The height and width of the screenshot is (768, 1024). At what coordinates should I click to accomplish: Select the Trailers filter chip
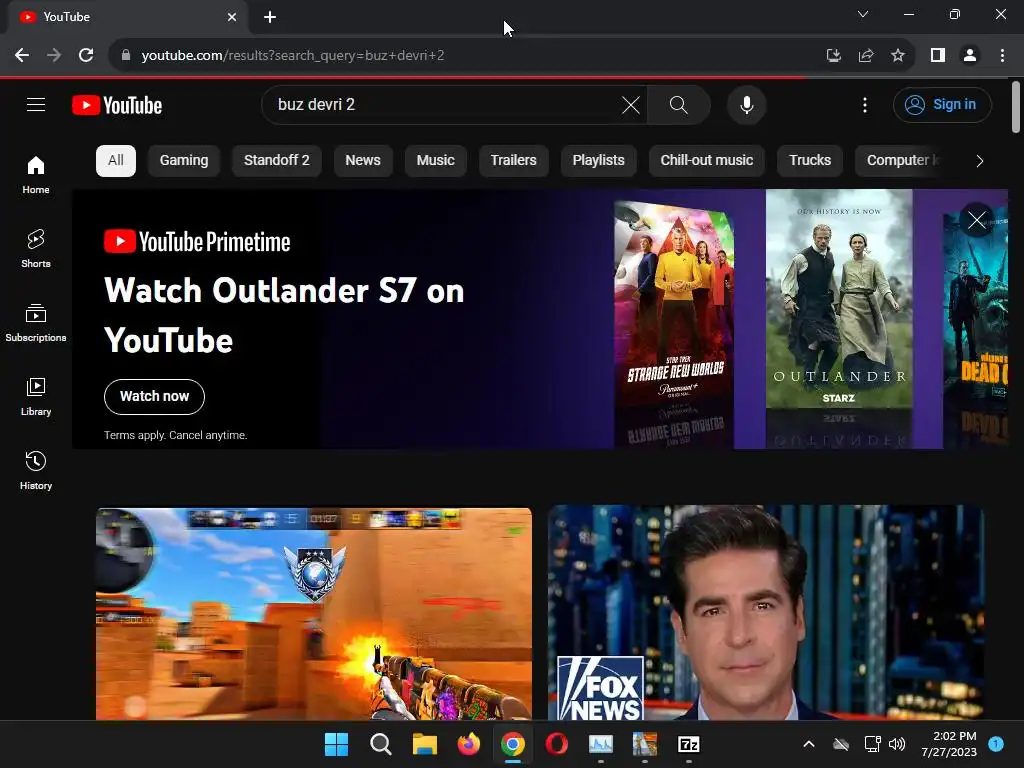[x=513, y=161]
